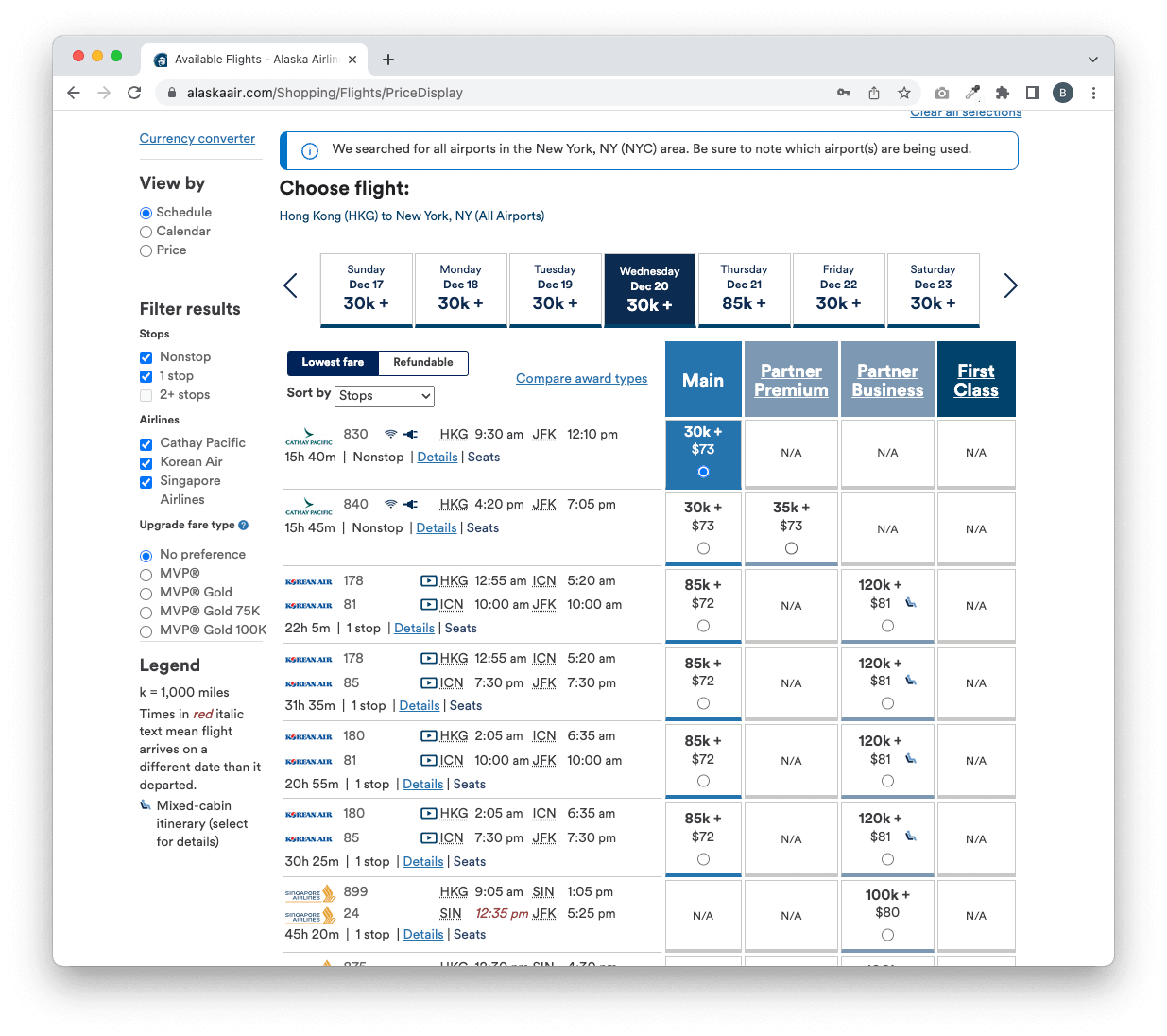Click the share page icon in the address bar

(x=874, y=93)
